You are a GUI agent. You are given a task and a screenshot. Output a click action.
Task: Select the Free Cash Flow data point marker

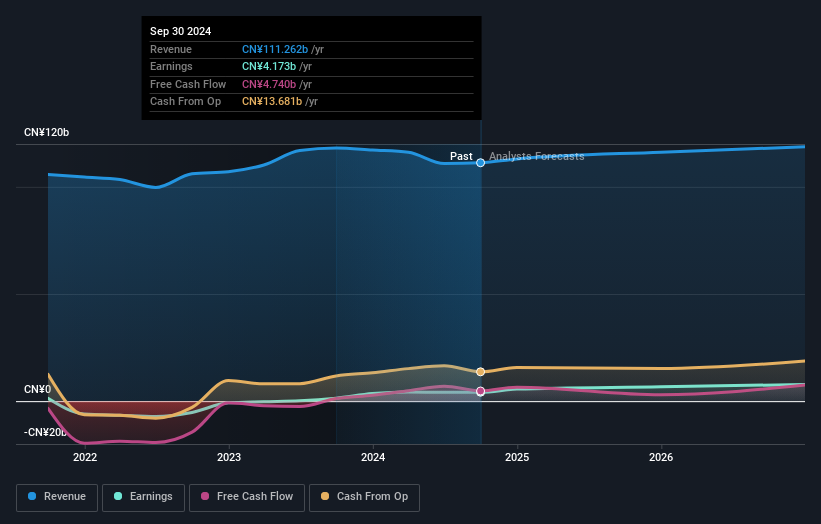click(x=480, y=391)
